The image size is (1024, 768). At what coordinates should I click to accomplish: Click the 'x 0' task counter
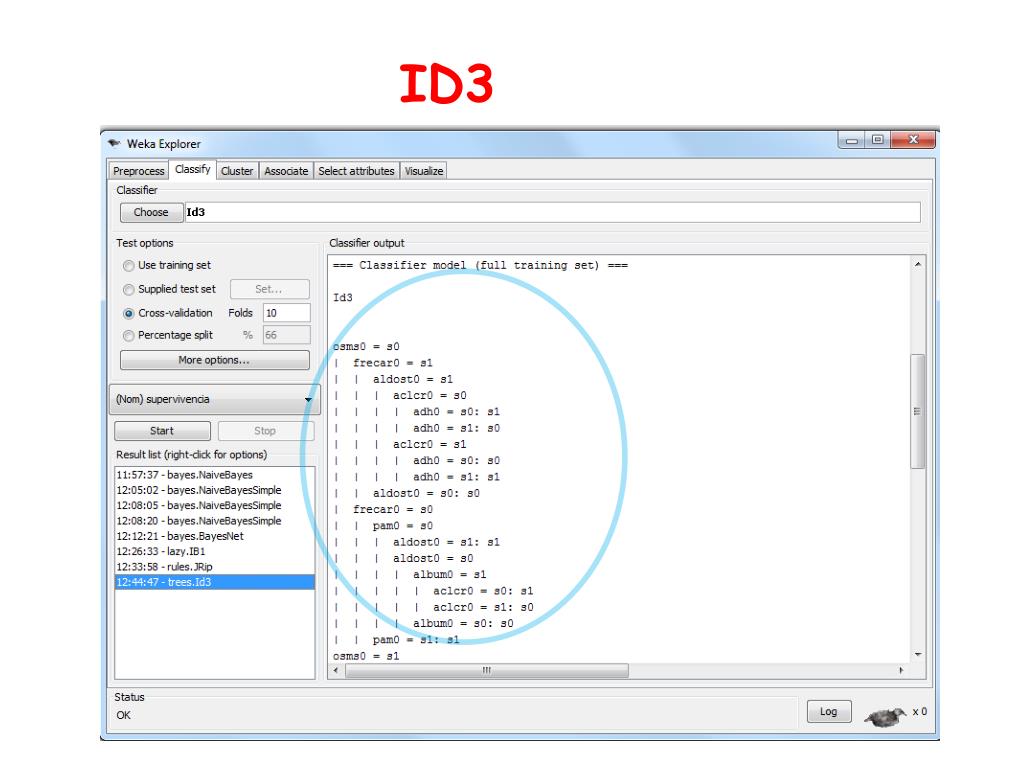coord(920,712)
